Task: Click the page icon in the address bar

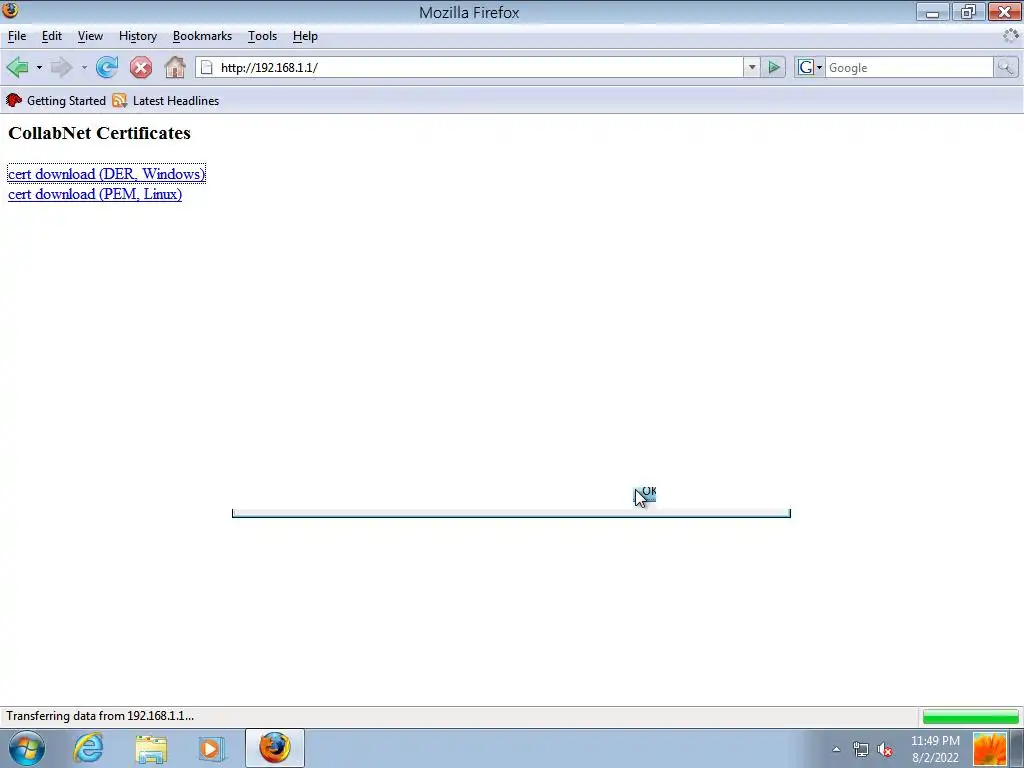Action: pos(206,67)
